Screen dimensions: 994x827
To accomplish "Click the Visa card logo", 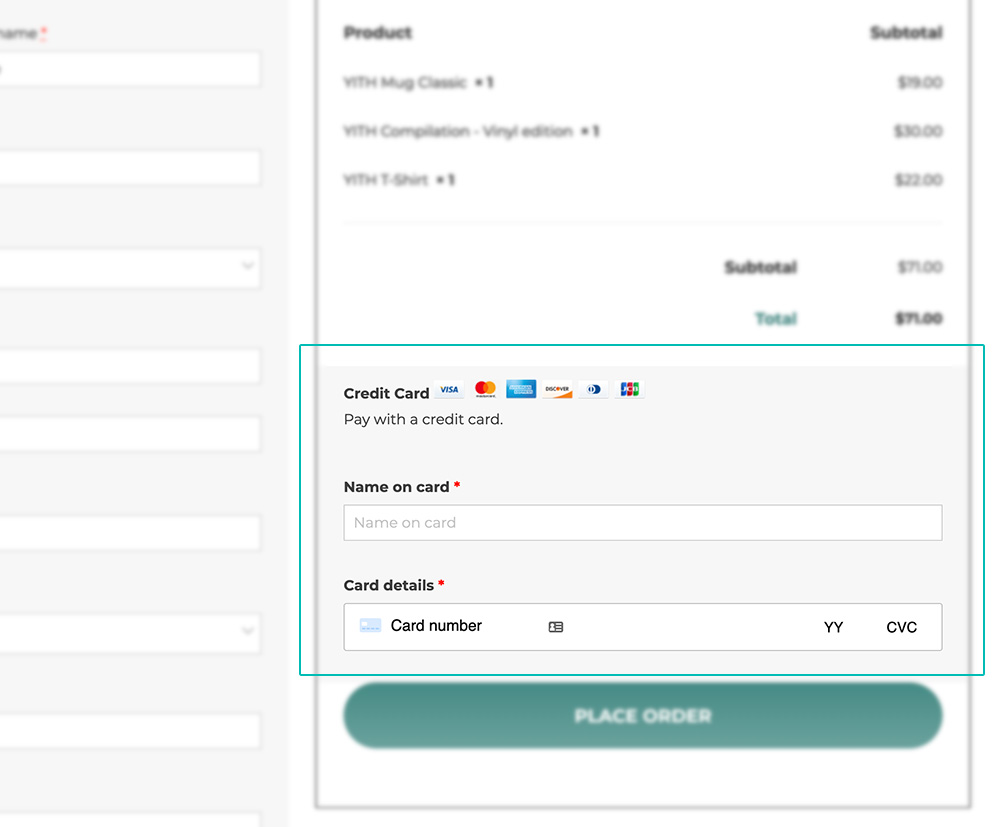I will tap(449, 390).
